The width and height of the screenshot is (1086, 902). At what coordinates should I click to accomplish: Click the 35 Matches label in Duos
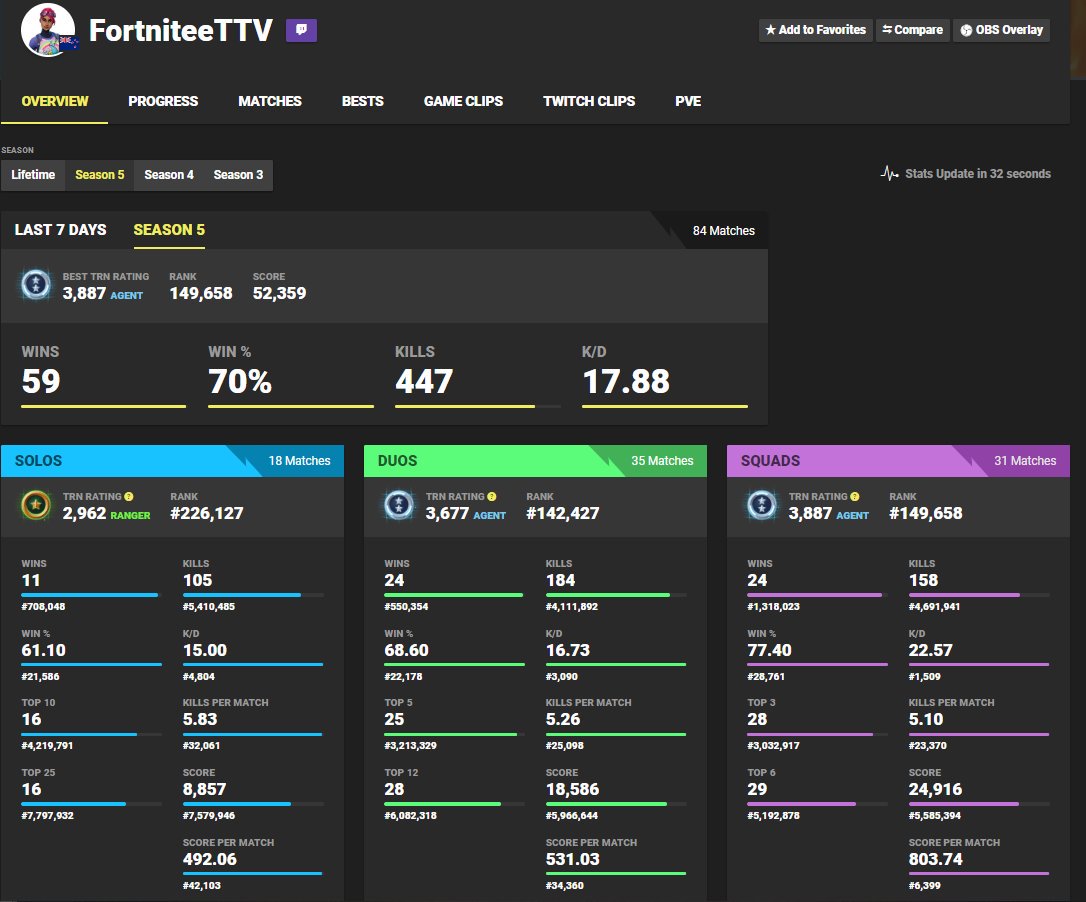point(662,461)
